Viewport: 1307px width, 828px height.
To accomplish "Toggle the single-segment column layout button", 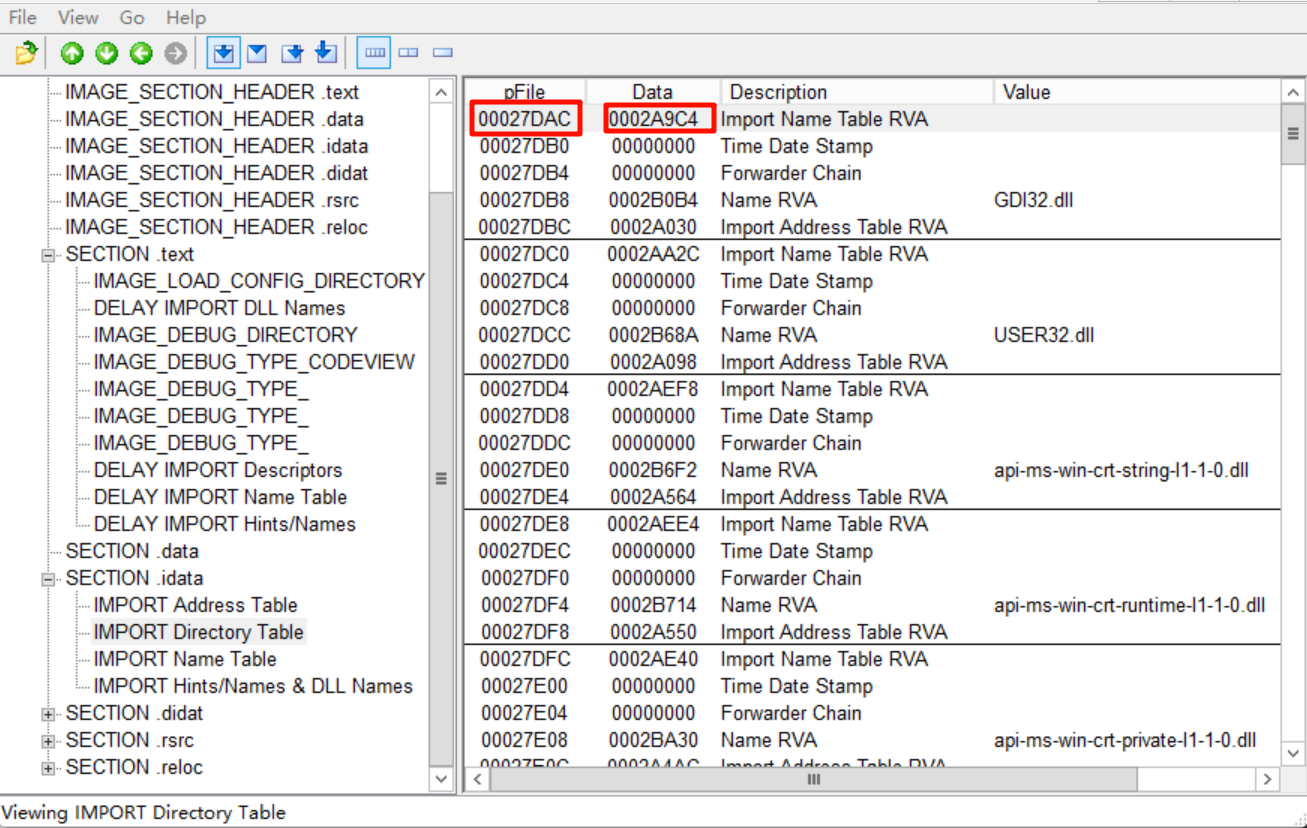I will click(x=443, y=53).
